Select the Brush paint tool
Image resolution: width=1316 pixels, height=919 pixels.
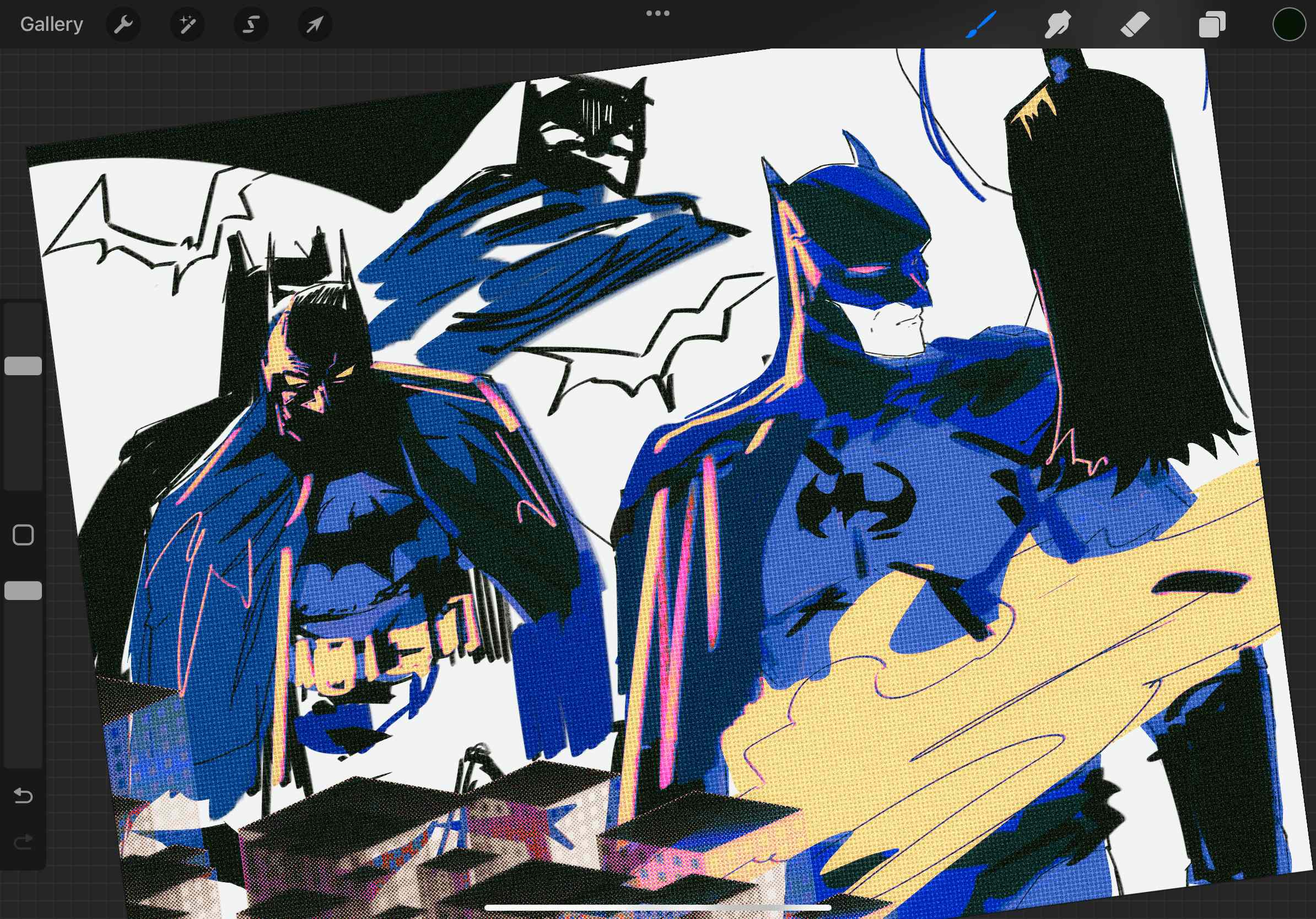point(981,25)
